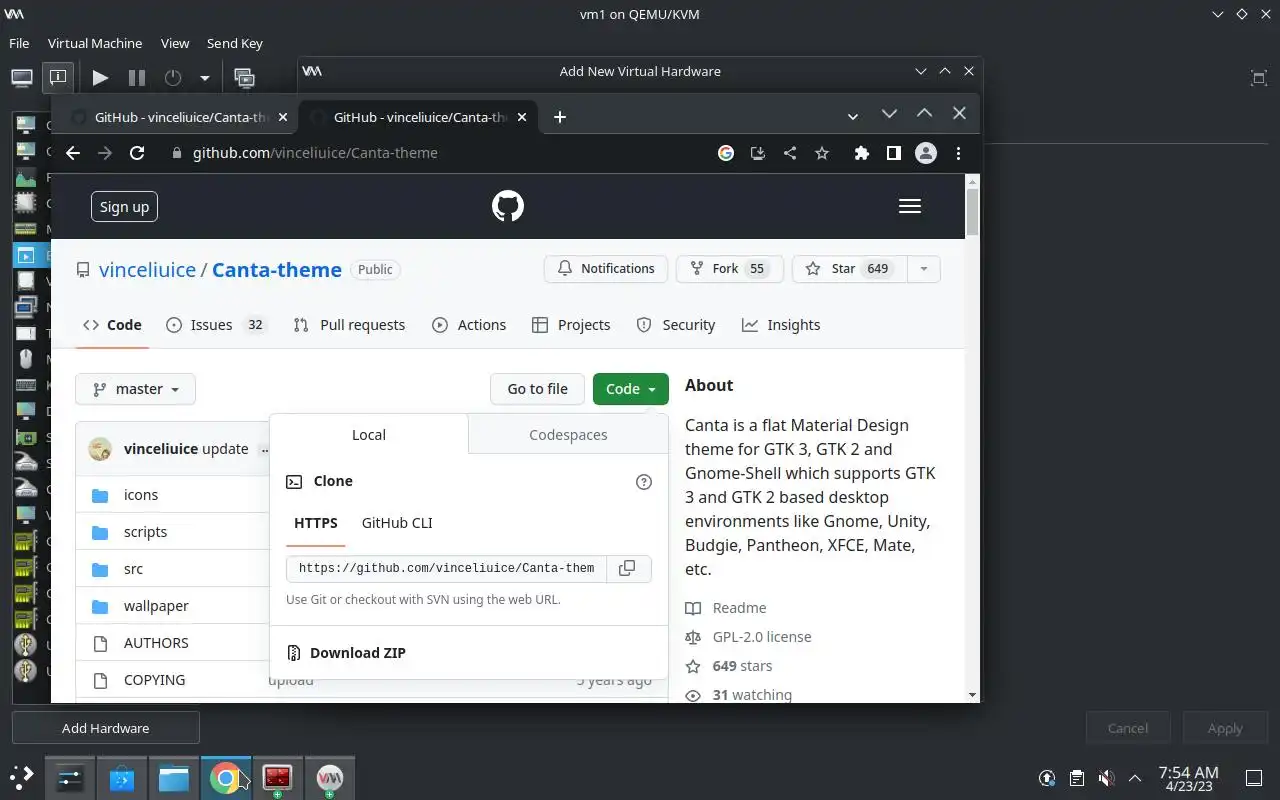
Task: Open the src folder
Action: tap(133, 569)
